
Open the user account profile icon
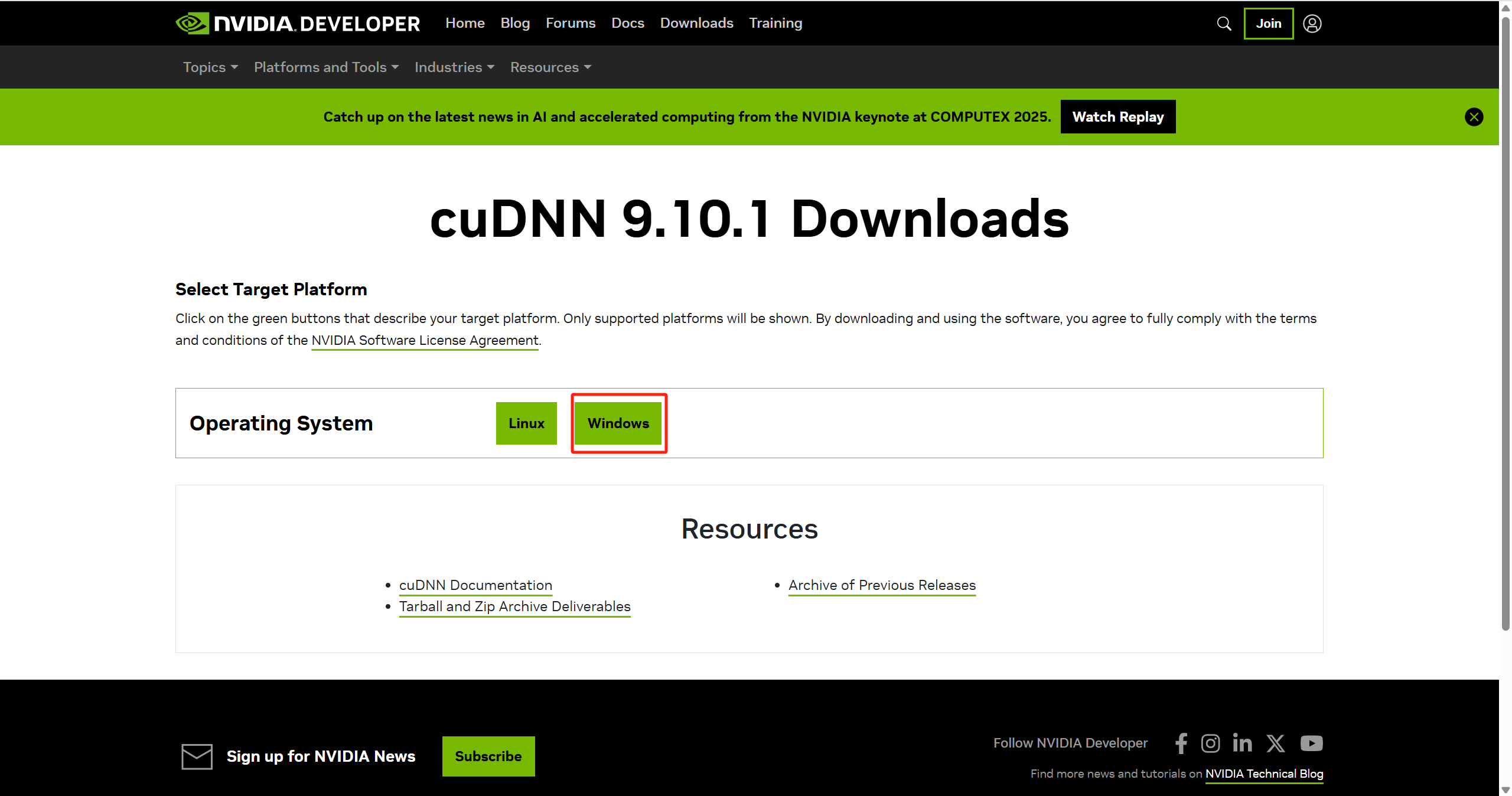click(x=1312, y=24)
